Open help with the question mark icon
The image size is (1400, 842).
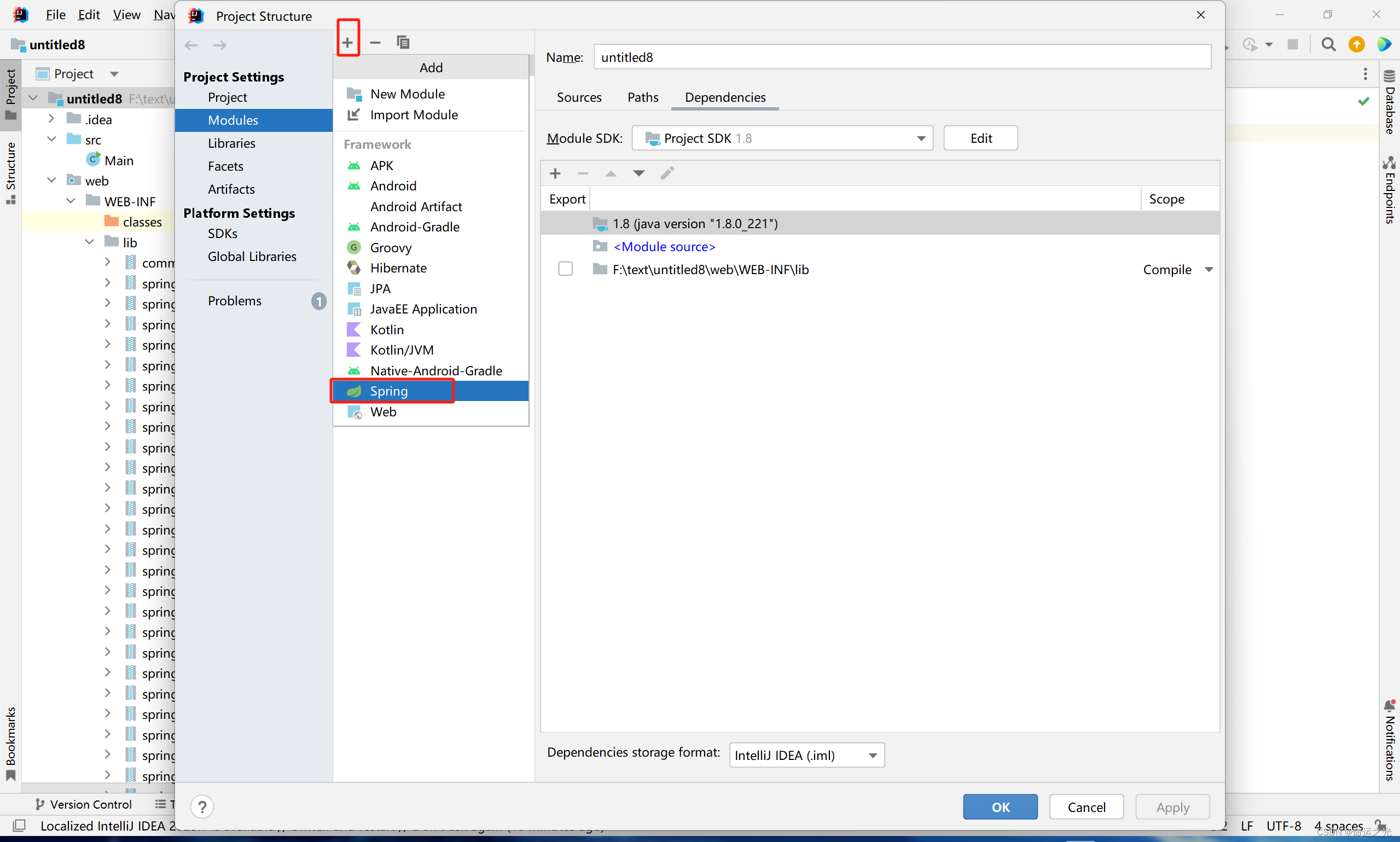coord(202,806)
